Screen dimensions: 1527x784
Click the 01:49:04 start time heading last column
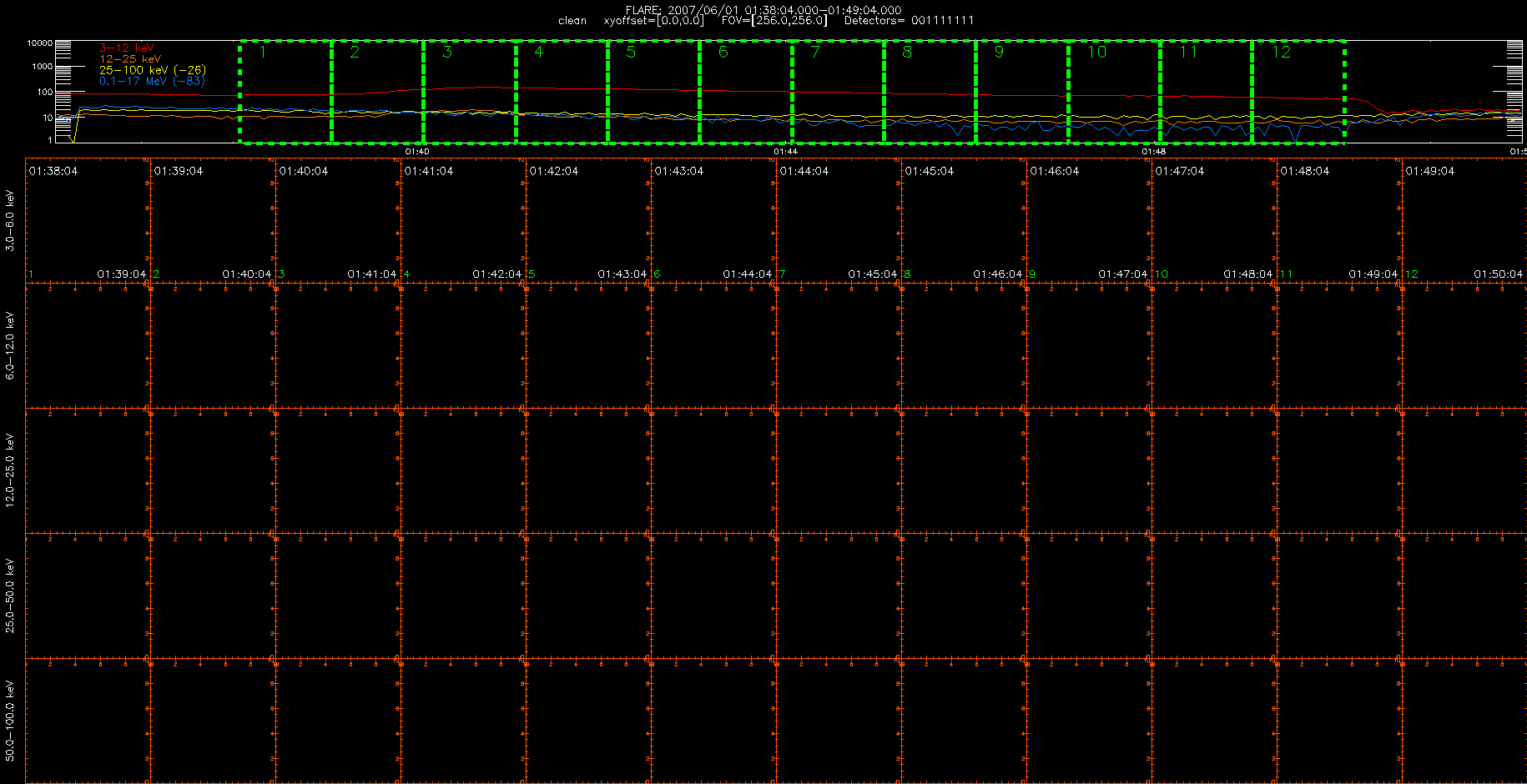[1430, 171]
